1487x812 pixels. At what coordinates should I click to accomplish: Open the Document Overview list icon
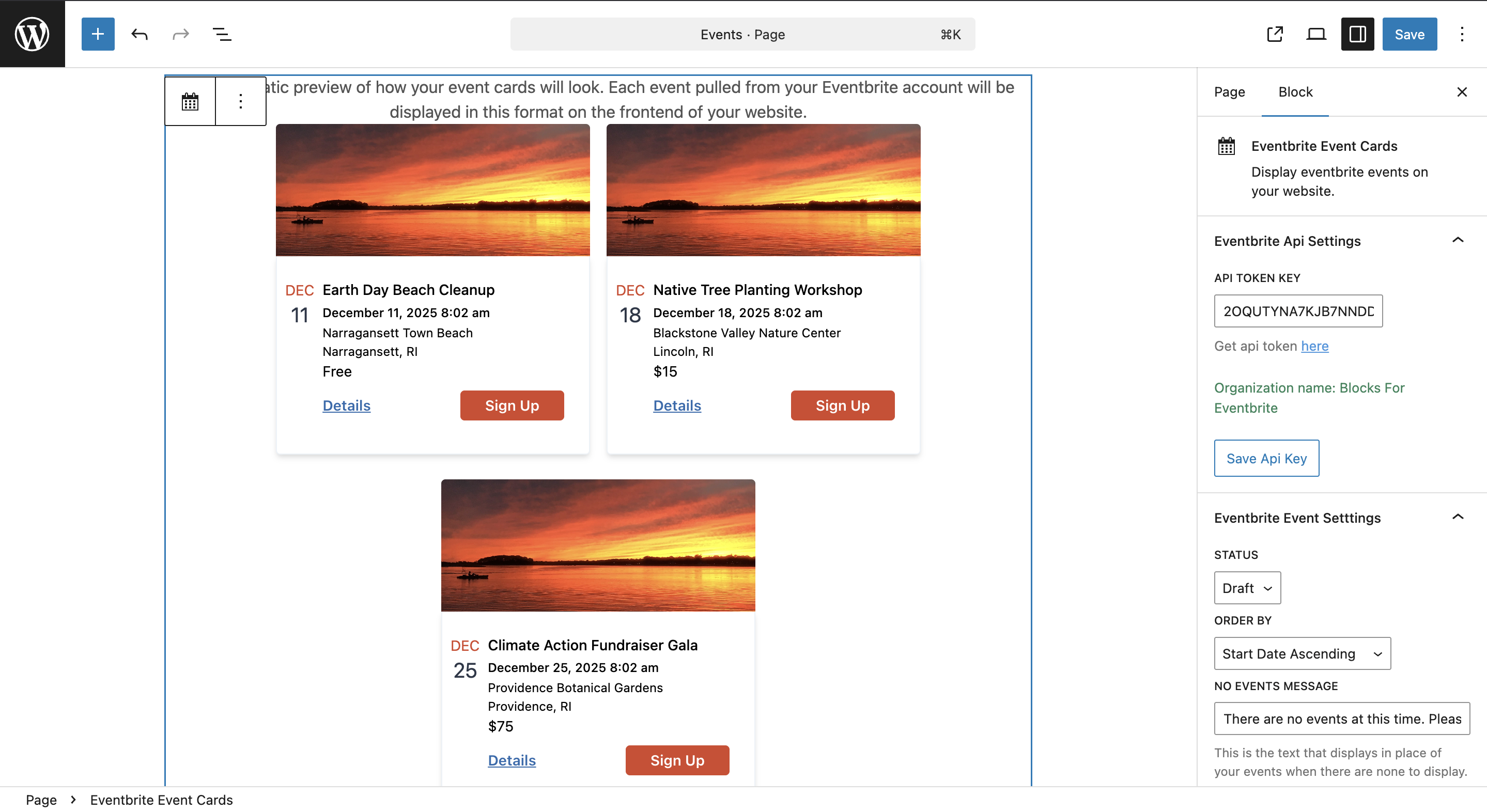(x=222, y=34)
